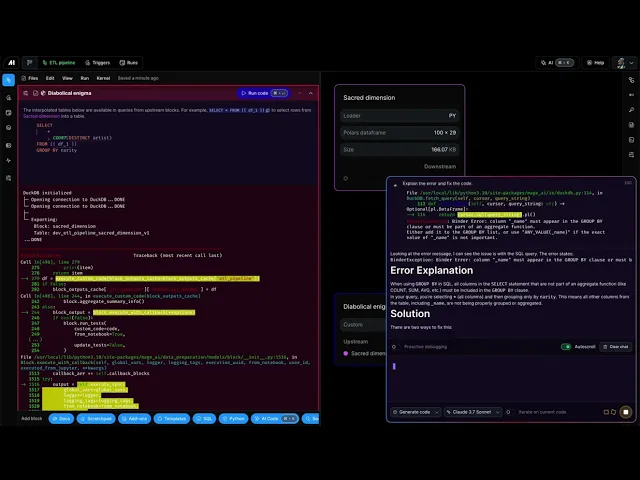Expand the chevron beside the user avatar
The image size is (640, 480).
point(631,63)
